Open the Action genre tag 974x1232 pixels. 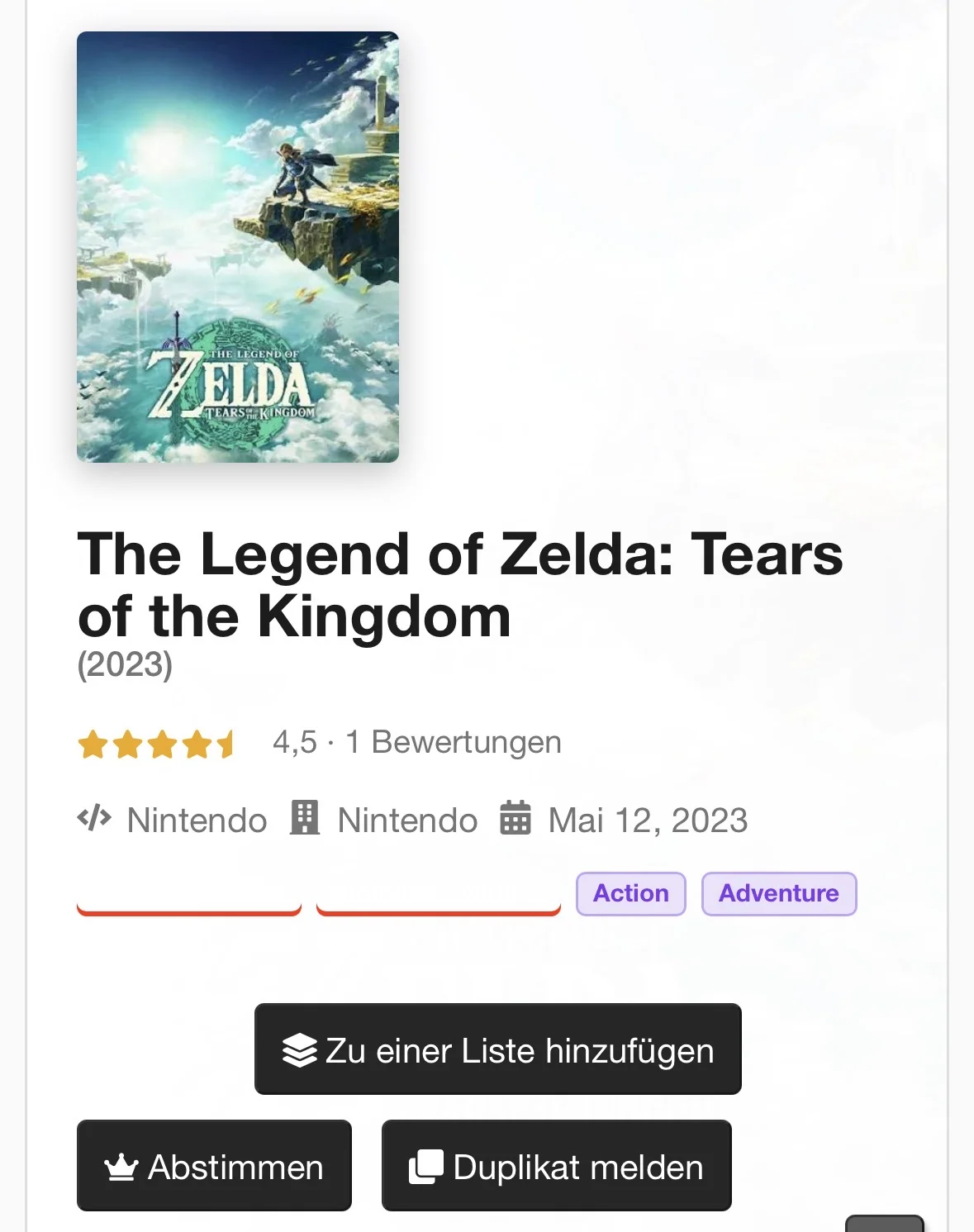click(x=631, y=893)
